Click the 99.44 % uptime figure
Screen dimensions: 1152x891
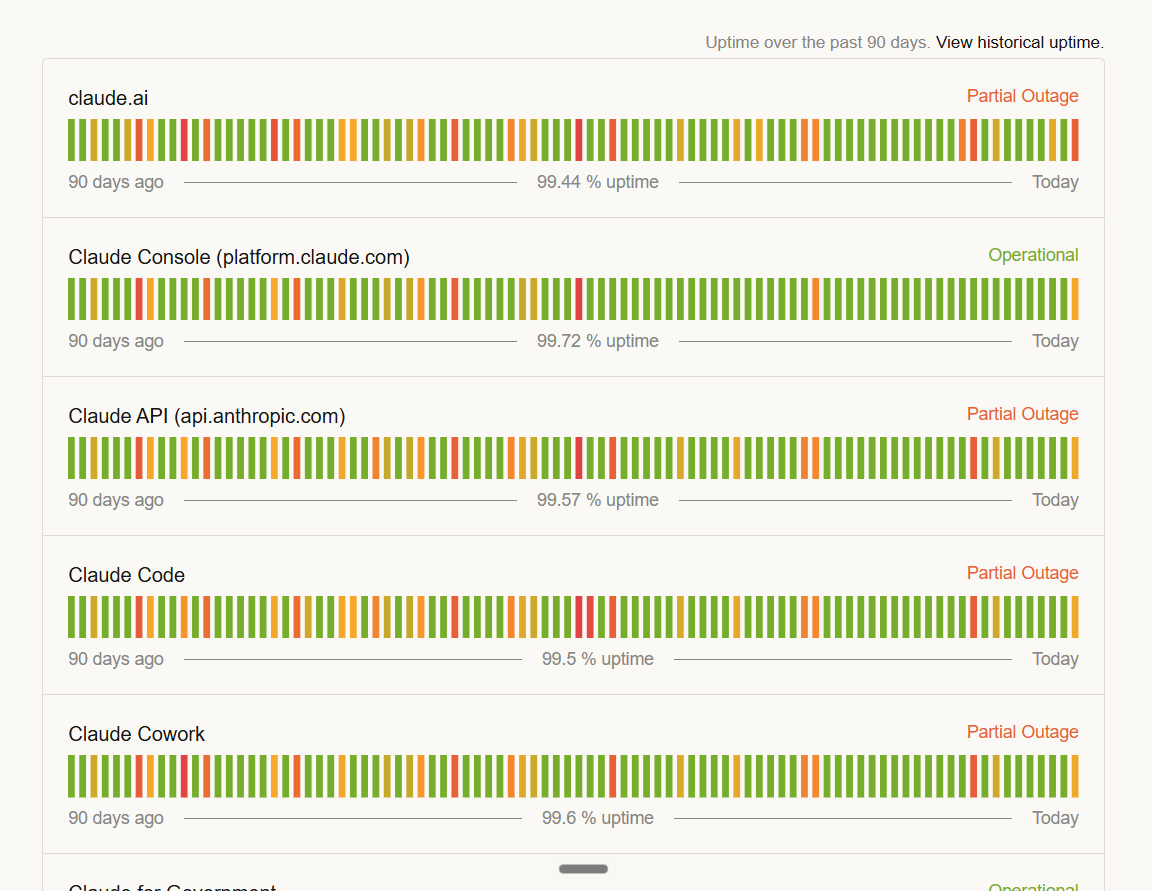tap(597, 182)
